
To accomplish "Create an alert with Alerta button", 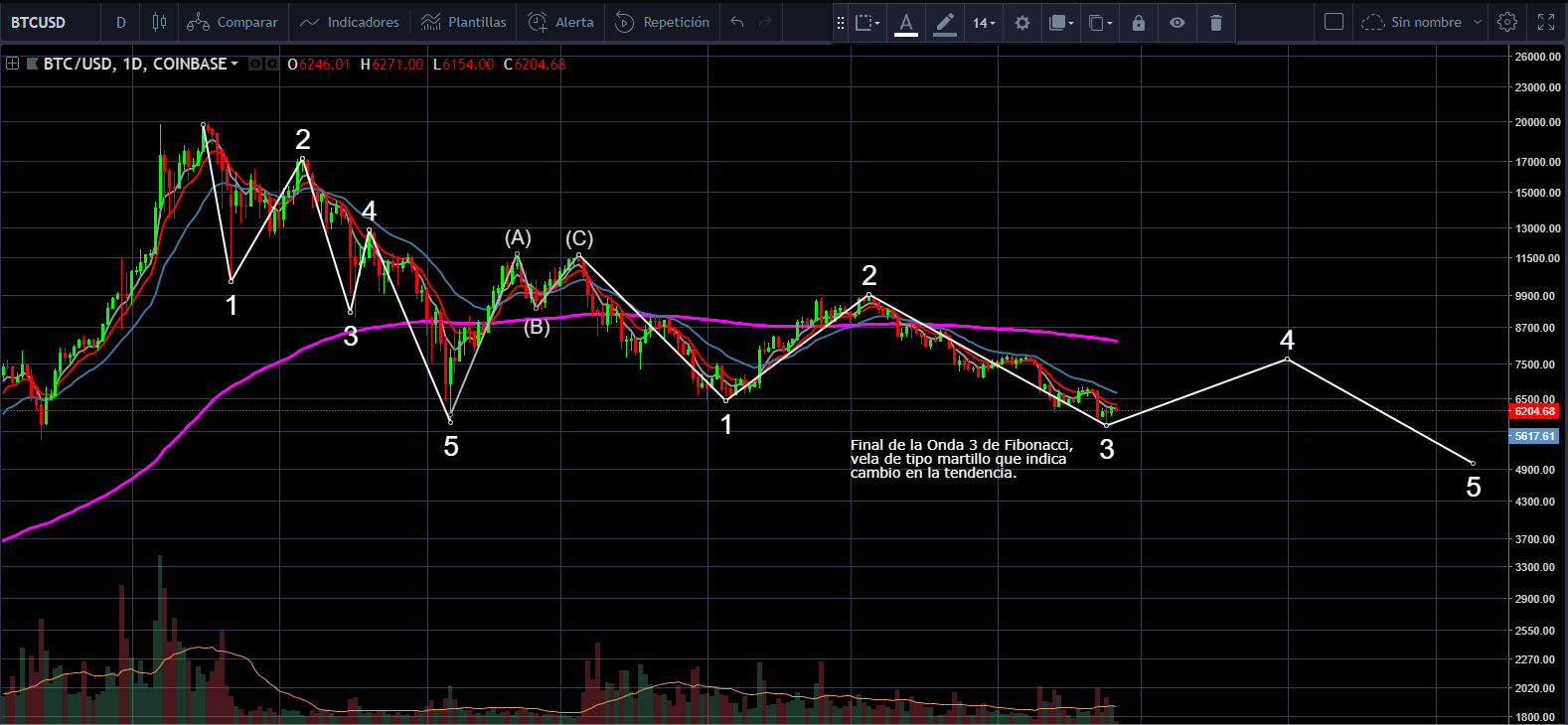I will pyautogui.click(x=560, y=22).
